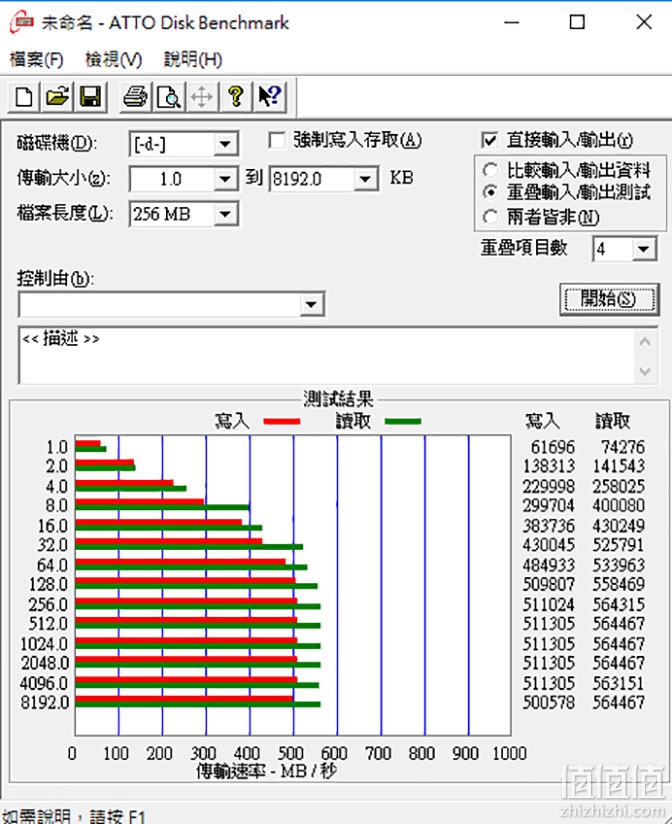Open the 說明 menu
Viewport: 672px width, 824px height.
pyautogui.click(x=193, y=59)
